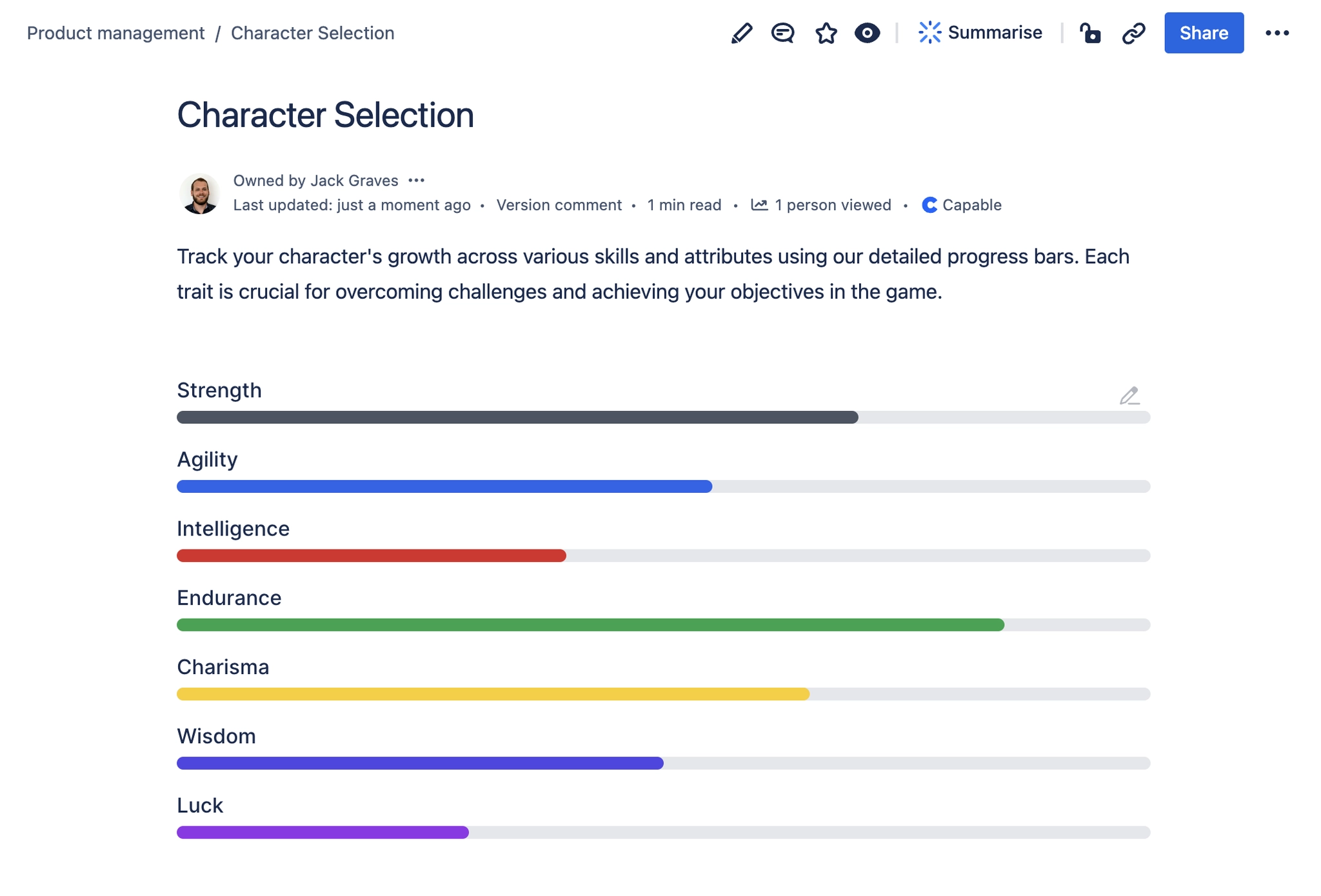
Task: Star this page as favourite
Action: pos(825,33)
